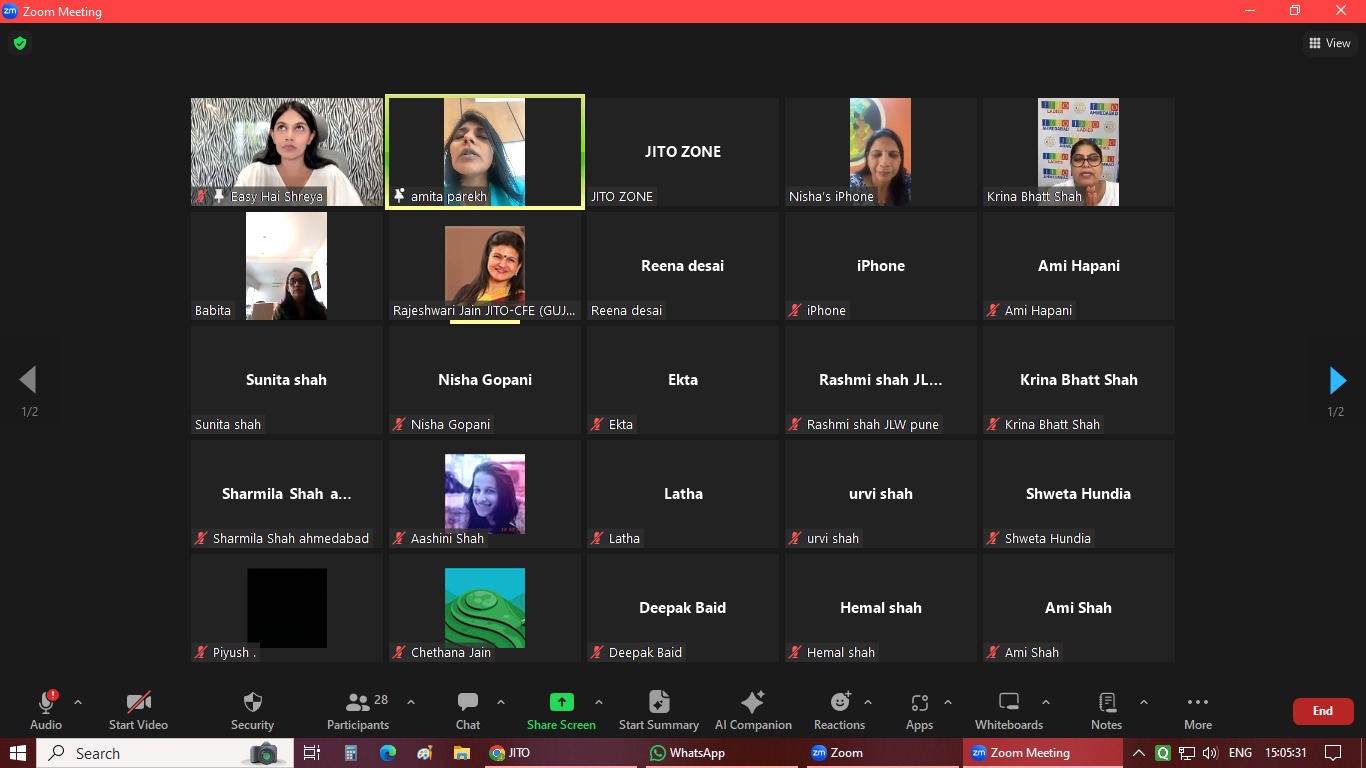The height and width of the screenshot is (768, 1366).
Task: Expand the caret next to Participants
Action: [410, 702]
